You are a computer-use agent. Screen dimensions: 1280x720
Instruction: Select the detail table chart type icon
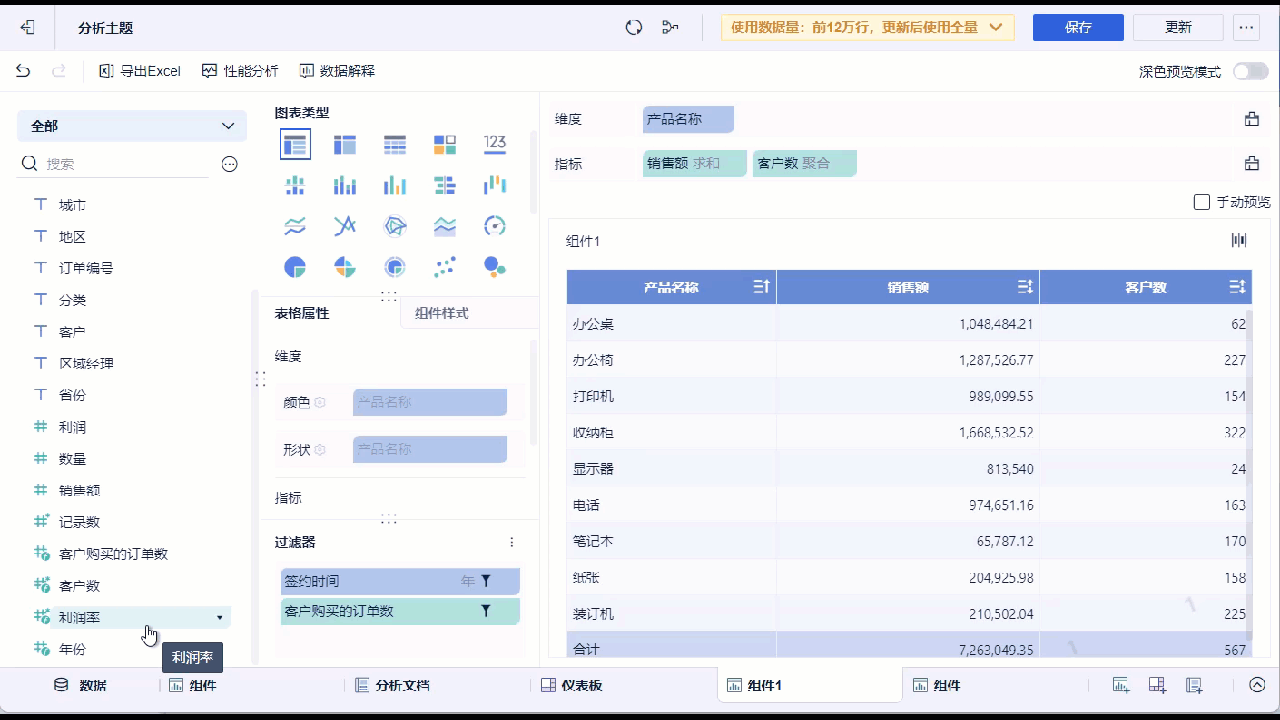395,145
